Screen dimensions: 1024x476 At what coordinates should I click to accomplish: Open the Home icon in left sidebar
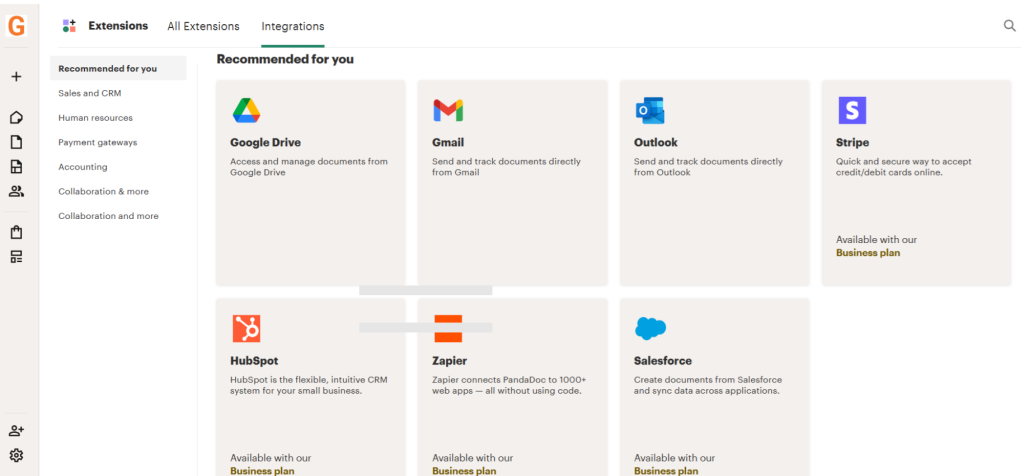coord(16,118)
